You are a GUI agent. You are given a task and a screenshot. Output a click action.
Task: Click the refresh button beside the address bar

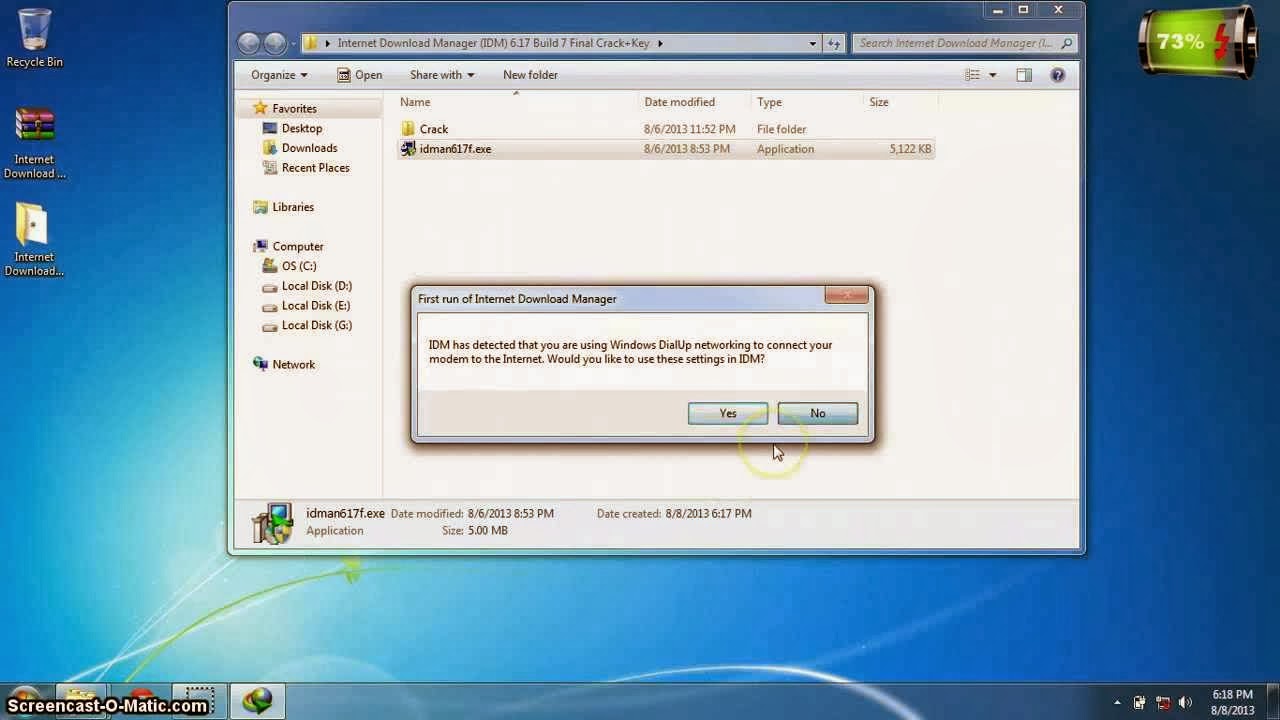[x=835, y=43]
